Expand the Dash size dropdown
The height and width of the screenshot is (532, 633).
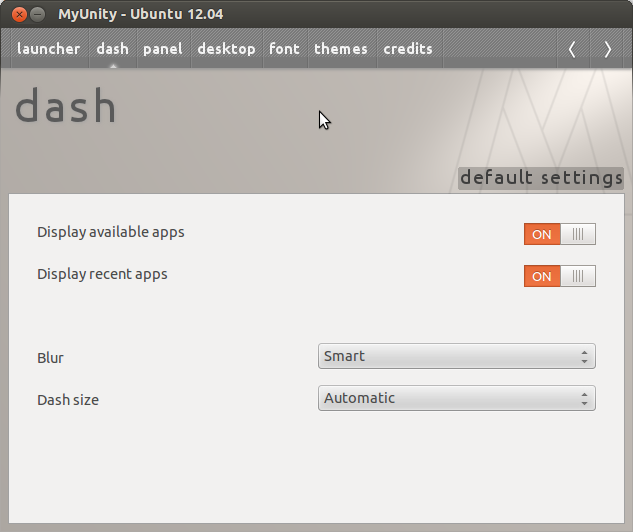pyautogui.click(x=456, y=398)
